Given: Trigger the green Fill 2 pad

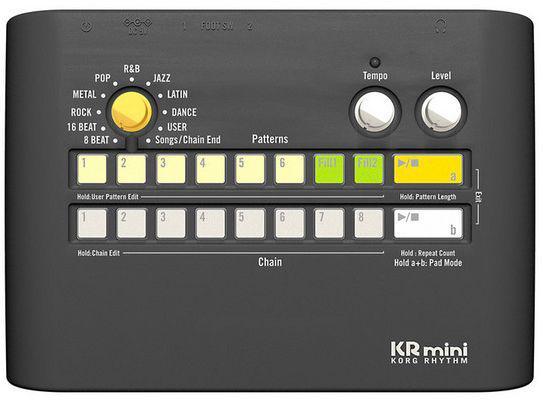Looking at the screenshot, I should click(x=368, y=169).
